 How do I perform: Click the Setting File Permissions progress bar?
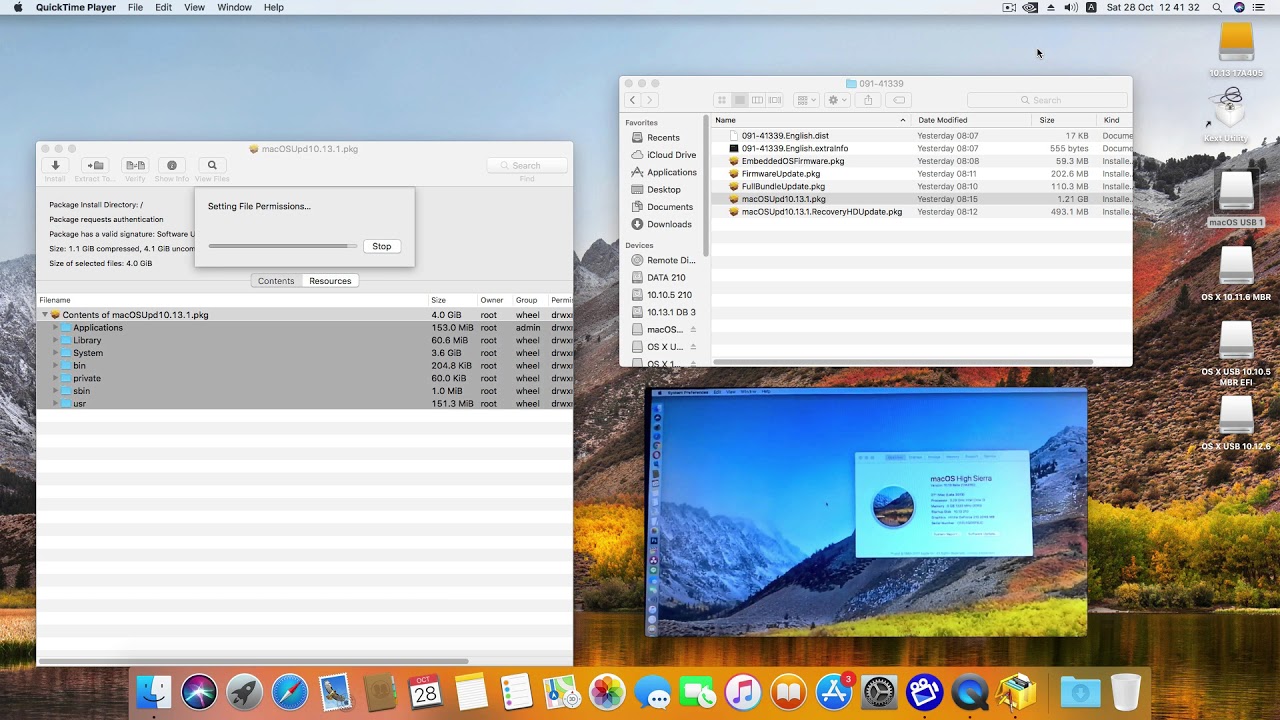click(283, 246)
